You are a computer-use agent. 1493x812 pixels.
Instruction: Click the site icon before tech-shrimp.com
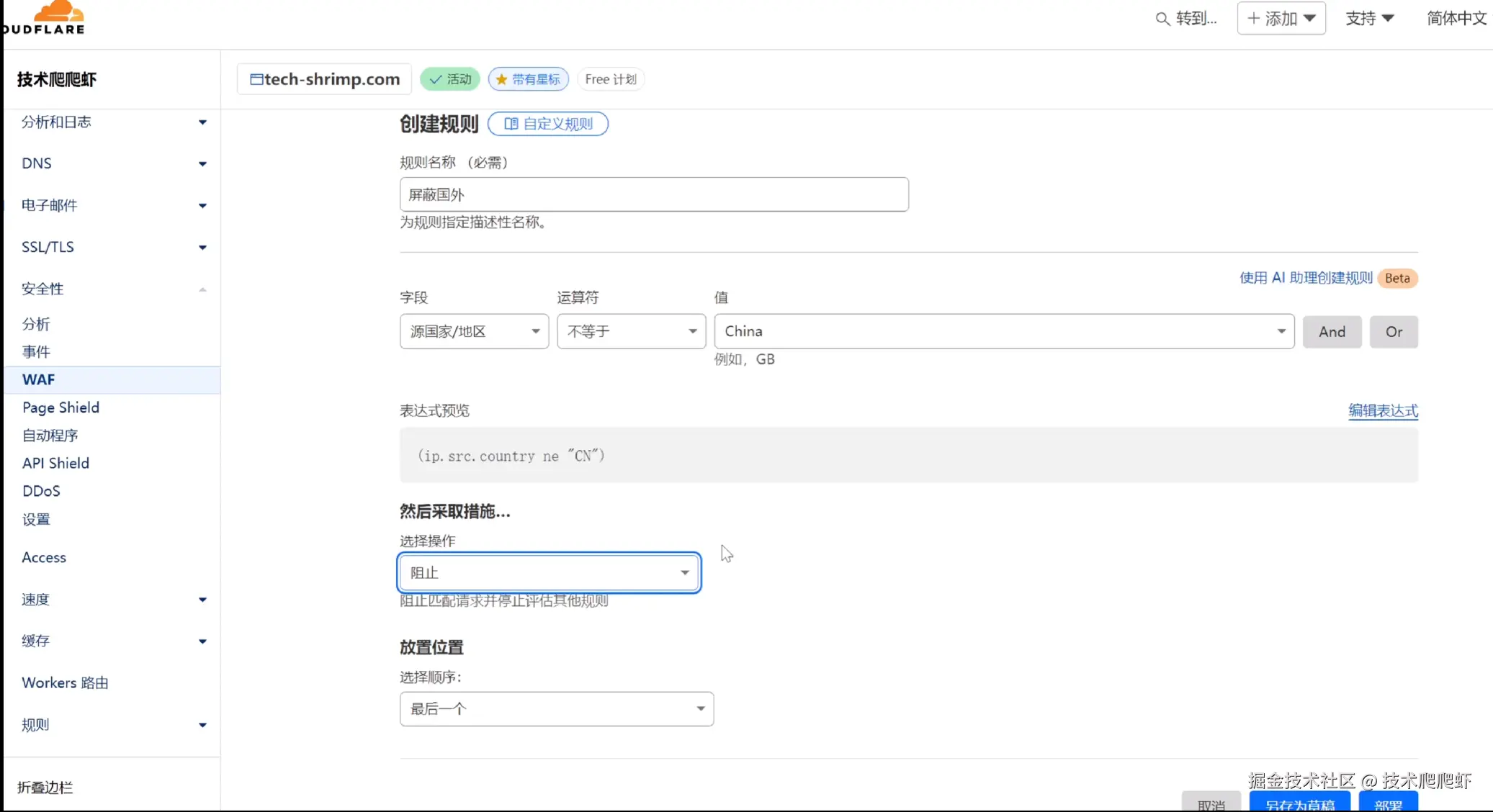pos(256,79)
